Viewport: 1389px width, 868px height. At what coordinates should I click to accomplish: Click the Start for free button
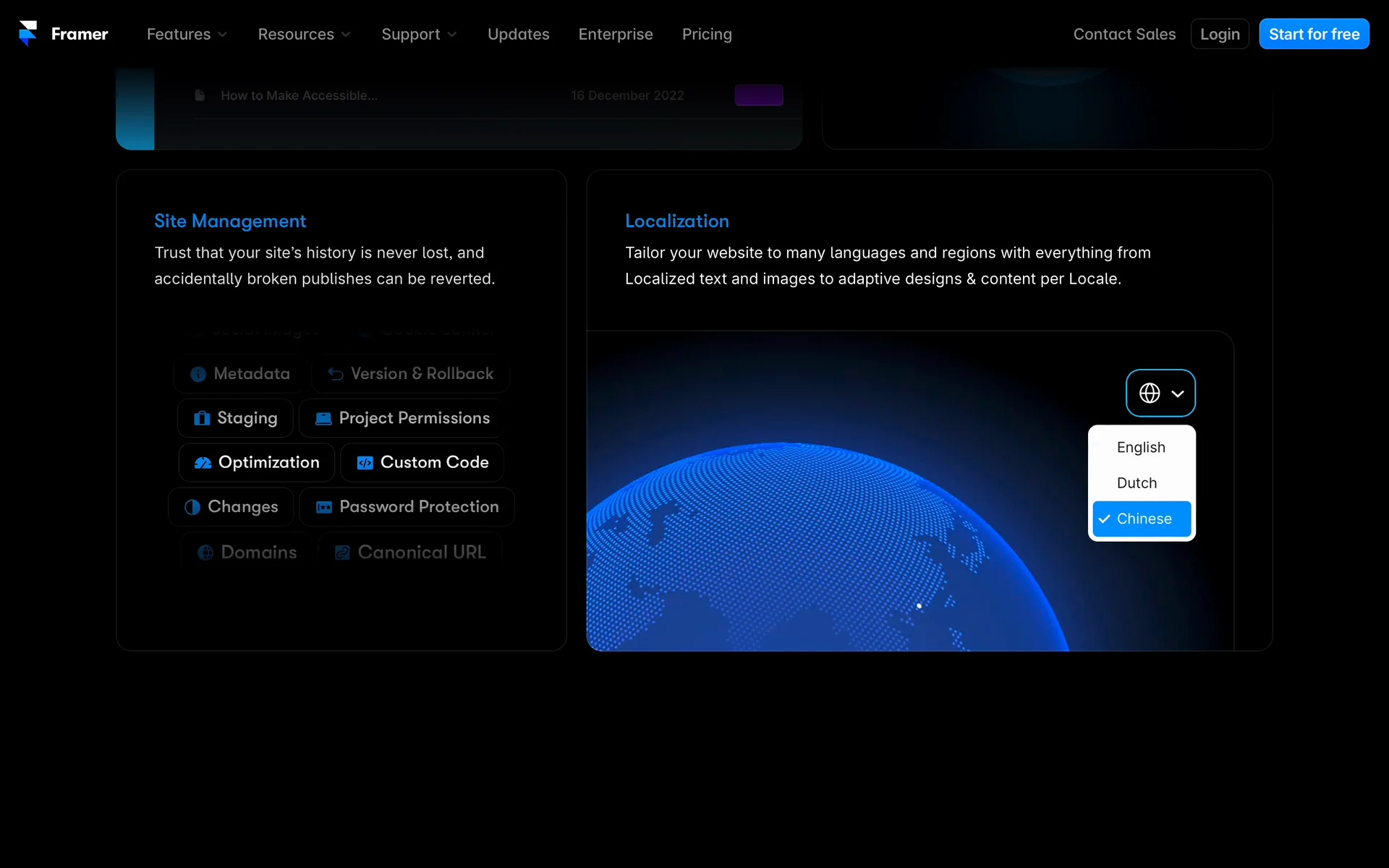pos(1314,34)
